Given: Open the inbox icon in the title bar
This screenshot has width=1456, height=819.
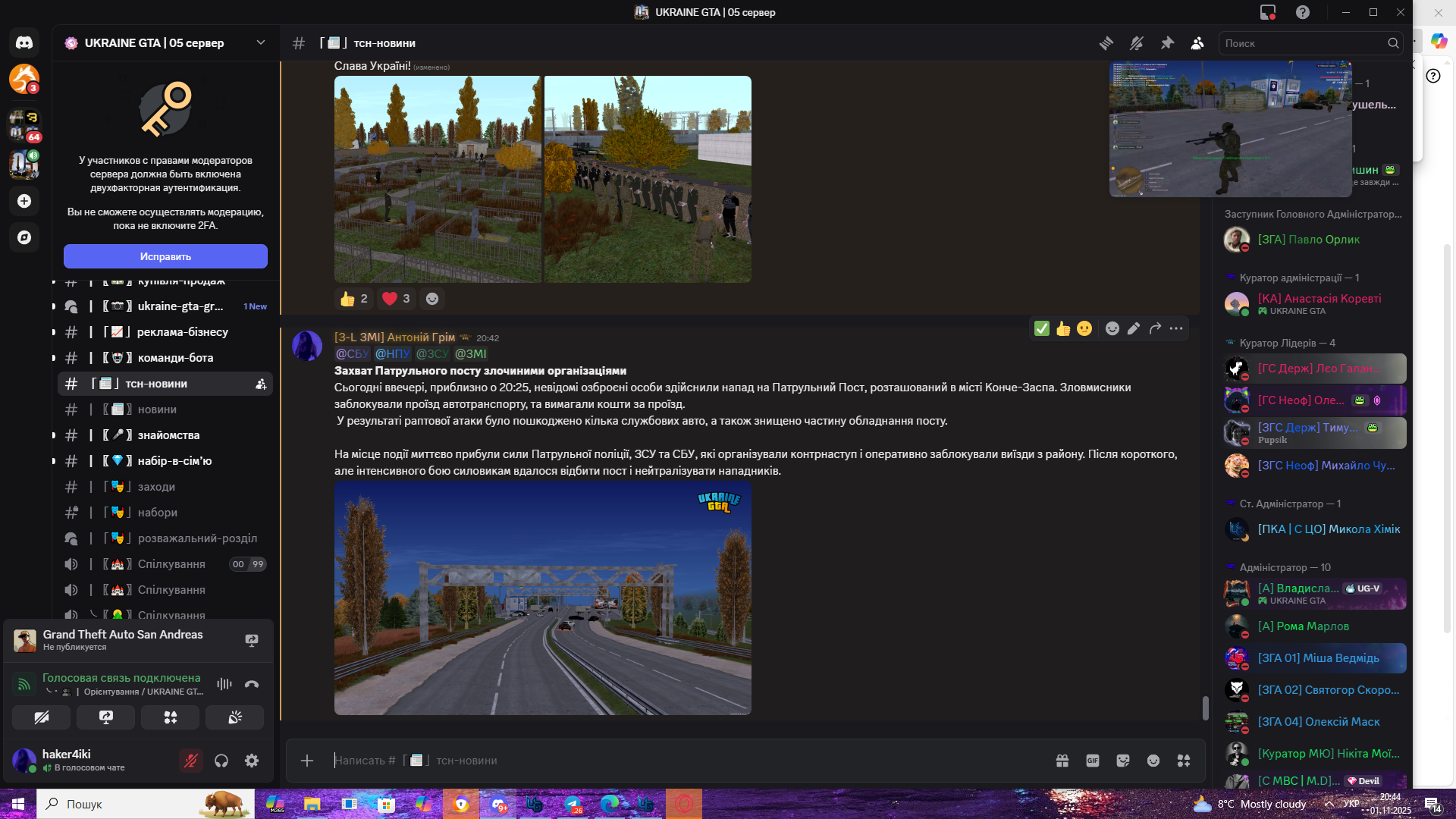Looking at the screenshot, I should 1268,12.
